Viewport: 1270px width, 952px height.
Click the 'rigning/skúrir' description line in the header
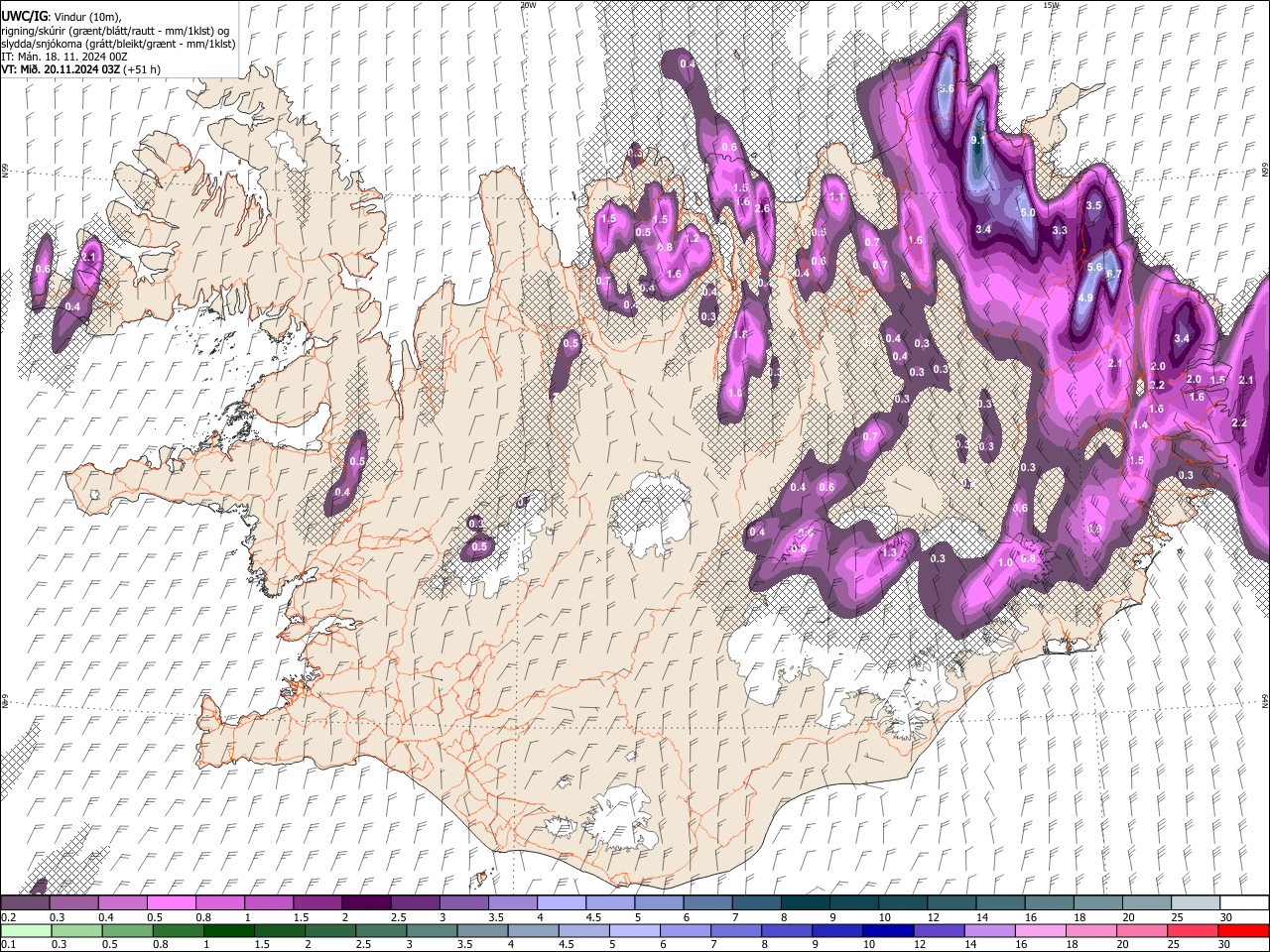click(115, 31)
